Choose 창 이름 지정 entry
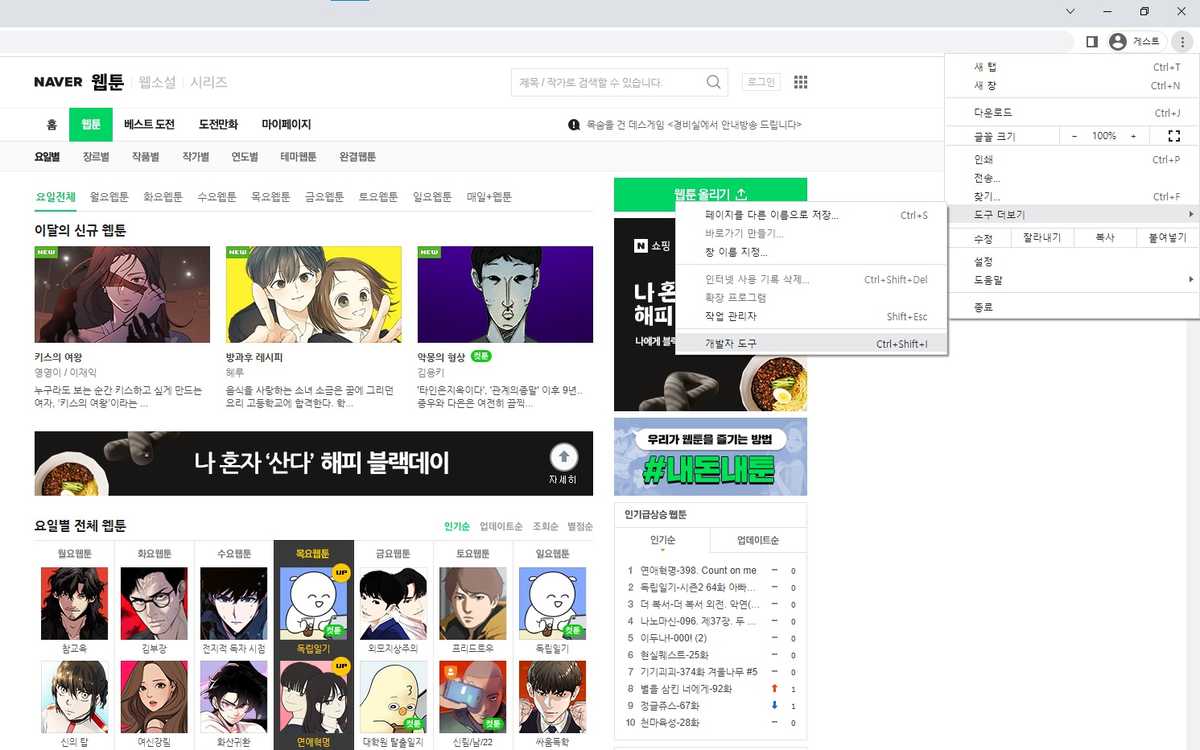Viewport: 1200px width, 750px height. click(809, 252)
